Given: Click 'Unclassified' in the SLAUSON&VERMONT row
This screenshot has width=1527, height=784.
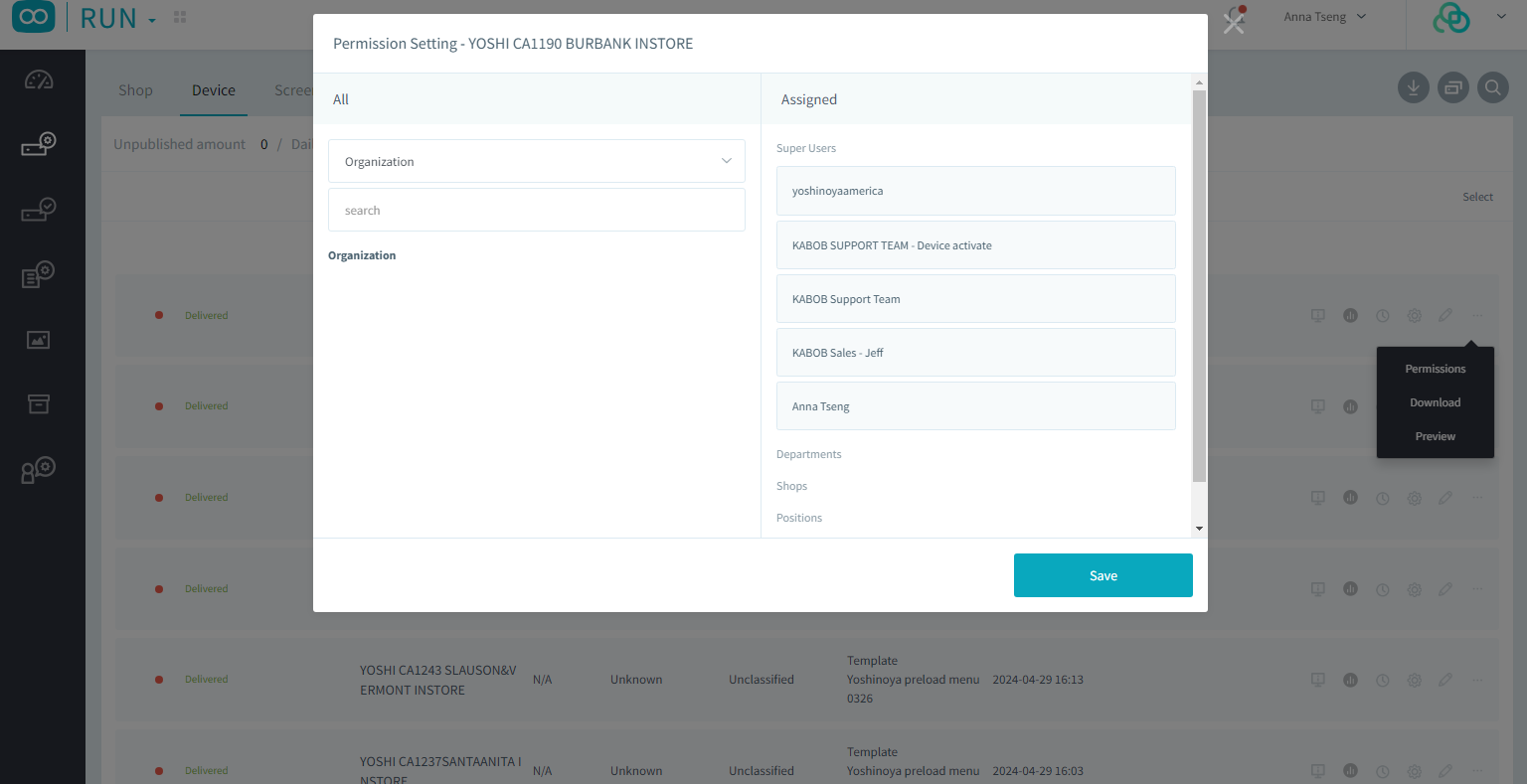Looking at the screenshot, I should 762,680.
